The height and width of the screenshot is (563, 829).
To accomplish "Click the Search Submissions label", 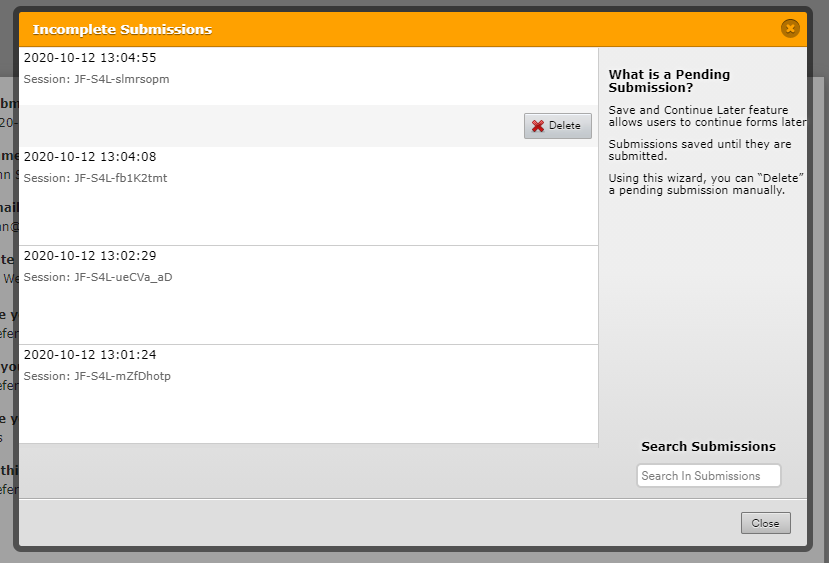I will point(708,447).
